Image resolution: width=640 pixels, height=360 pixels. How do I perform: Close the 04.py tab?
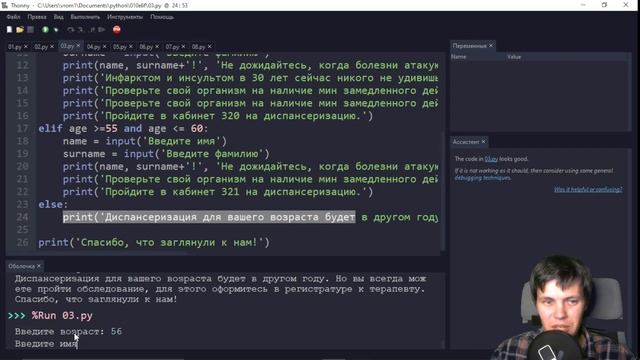click(104, 47)
